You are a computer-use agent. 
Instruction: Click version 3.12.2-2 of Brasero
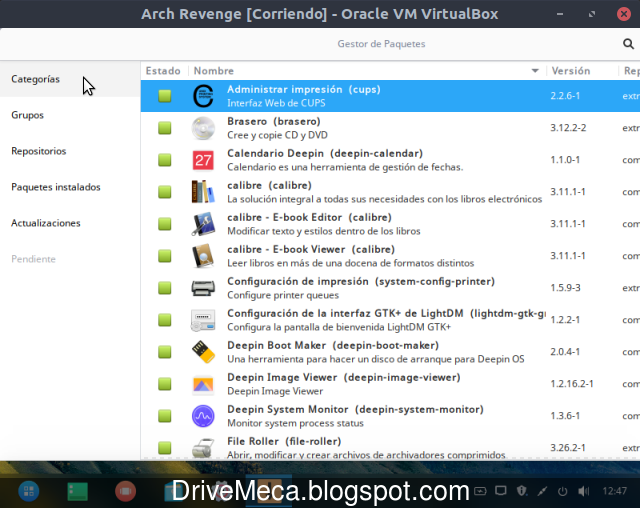pyautogui.click(x=568, y=128)
